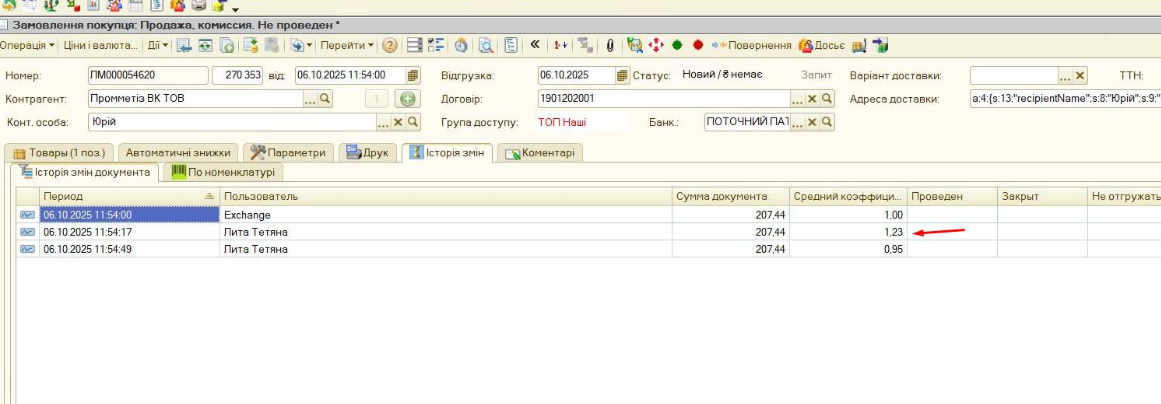Clear the Банк field
This screenshot has width=1161, height=404.
(812, 122)
